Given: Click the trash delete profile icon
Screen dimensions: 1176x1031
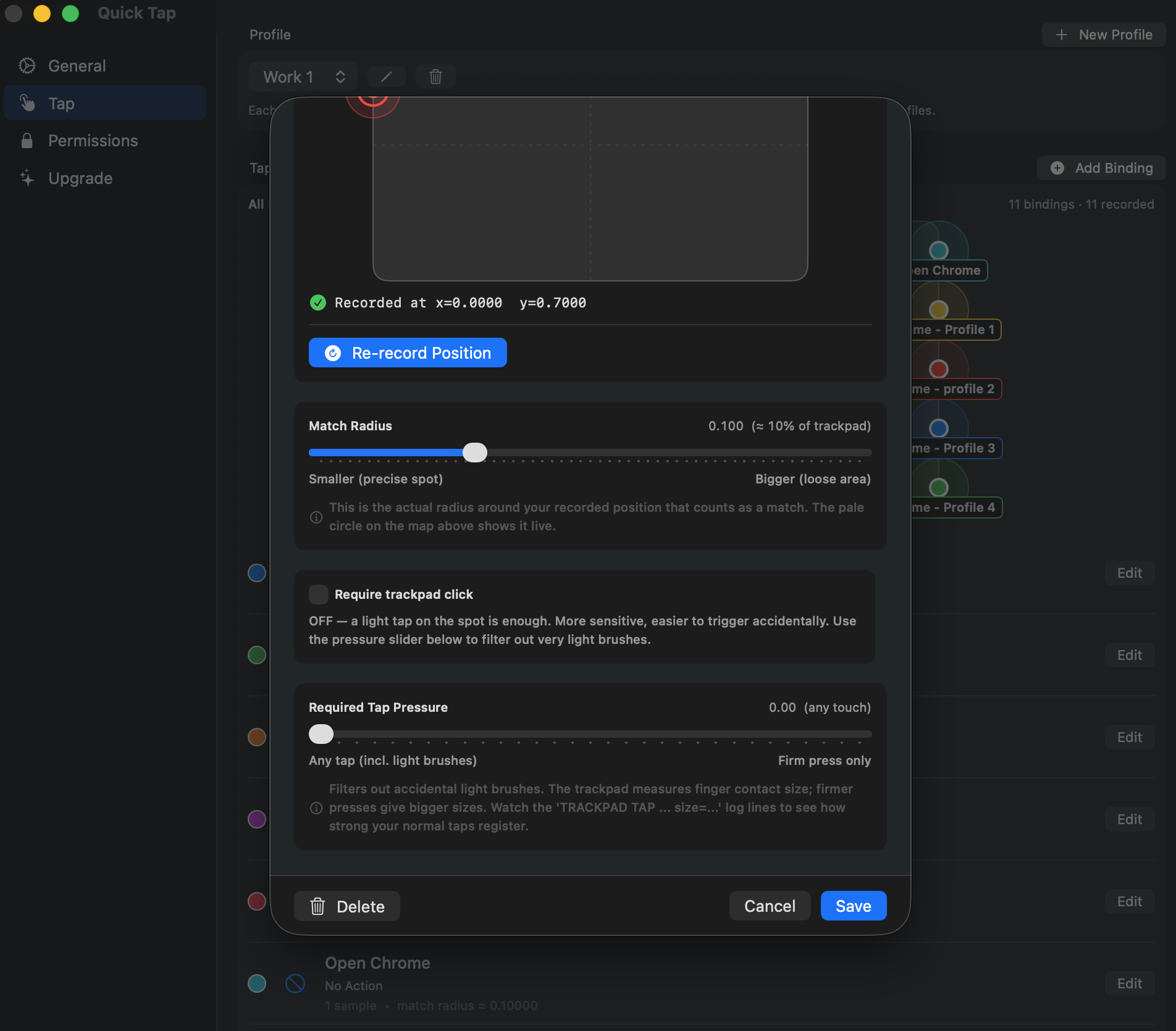Looking at the screenshot, I should [435, 77].
